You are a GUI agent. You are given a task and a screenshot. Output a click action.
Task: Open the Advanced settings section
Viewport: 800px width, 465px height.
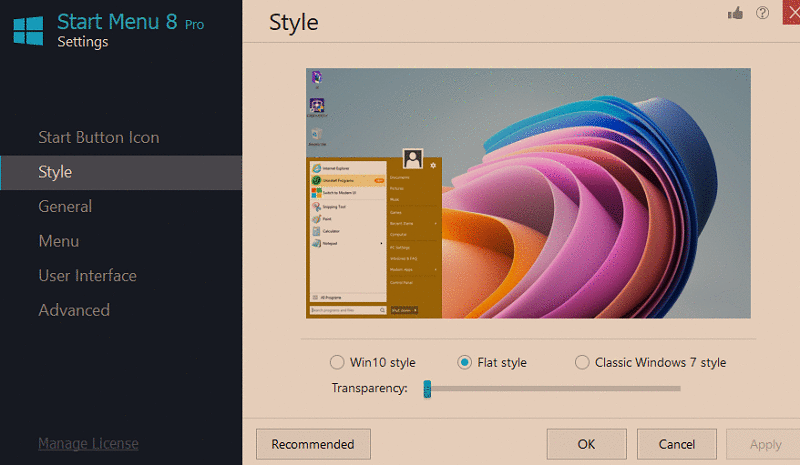74,310
